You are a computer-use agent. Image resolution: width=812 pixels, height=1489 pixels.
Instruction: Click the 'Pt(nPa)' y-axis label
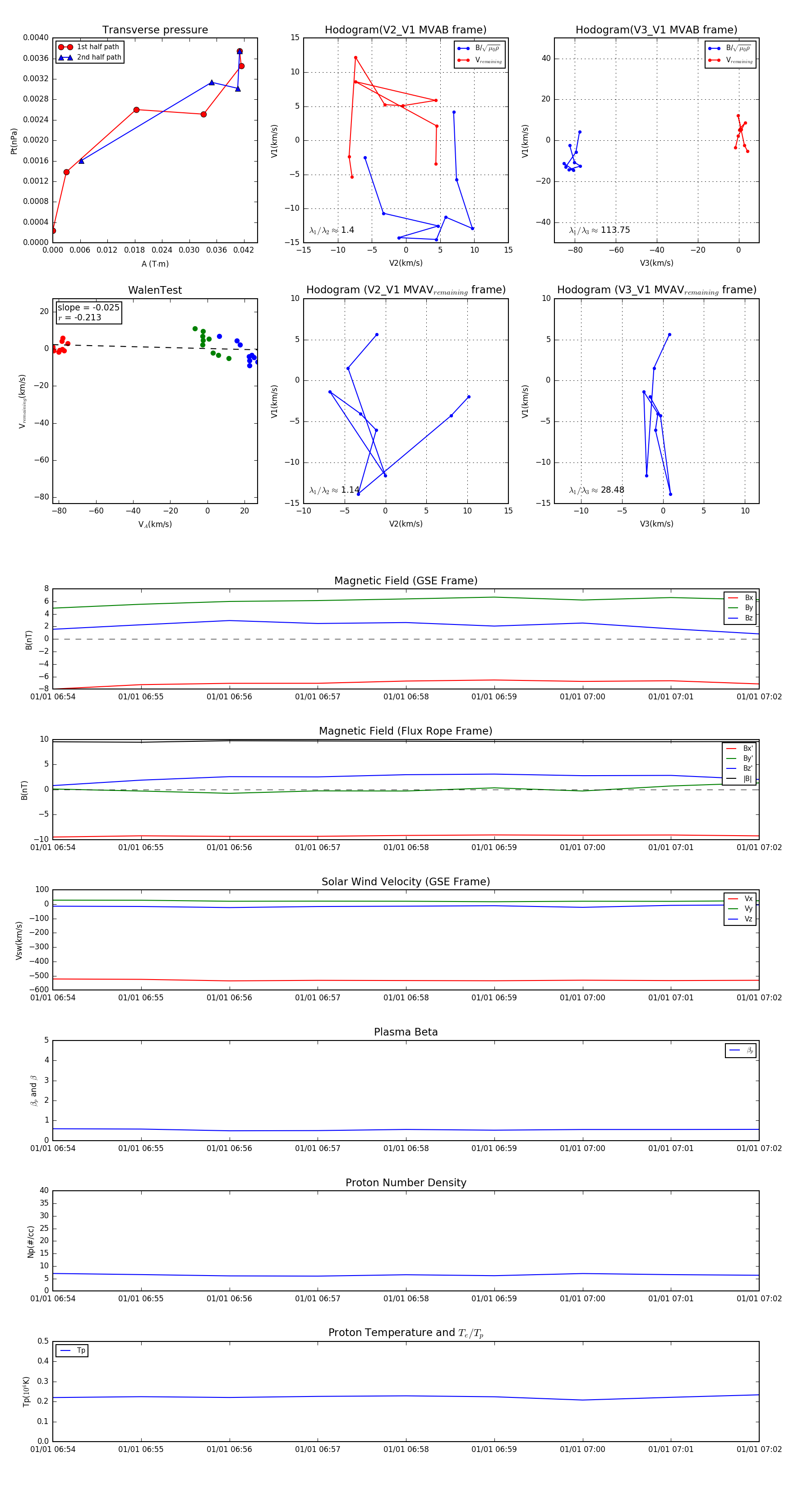pyautogui.click(x=14, y=140)
